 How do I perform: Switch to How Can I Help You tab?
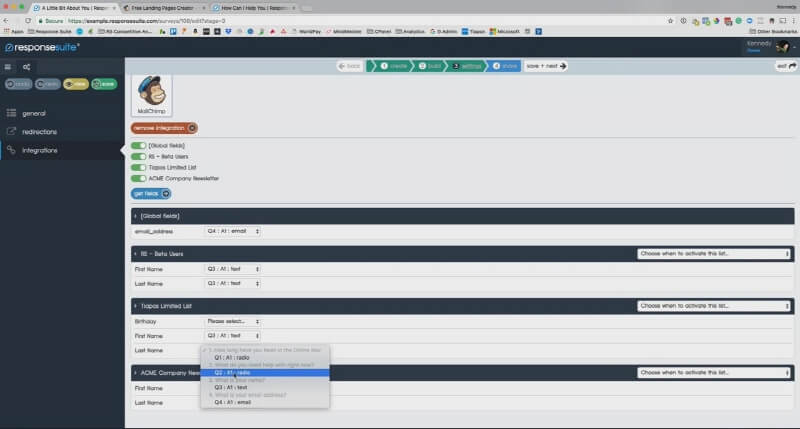[x=254, y=8]
